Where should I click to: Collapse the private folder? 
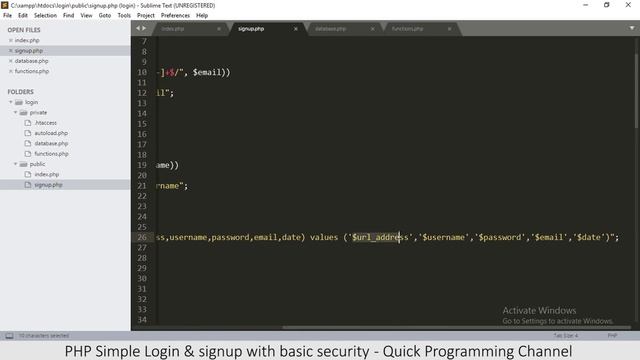tap(16, 112)
